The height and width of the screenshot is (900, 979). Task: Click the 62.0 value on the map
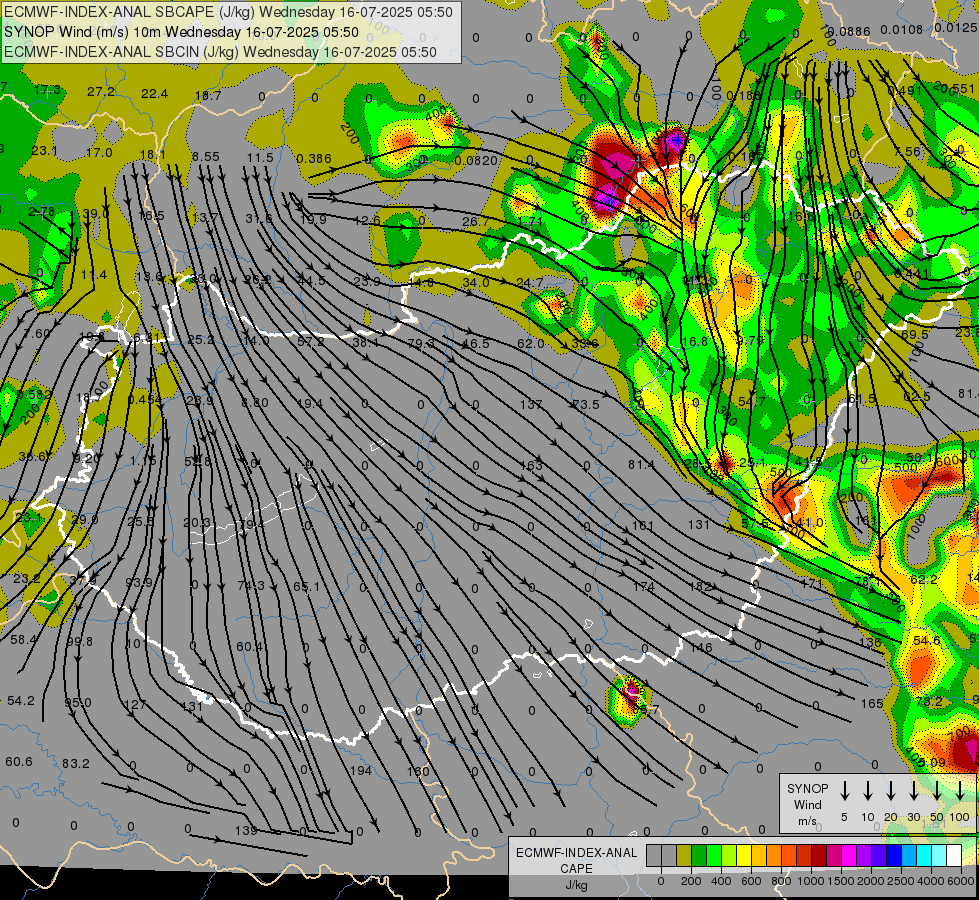point(531,344)
